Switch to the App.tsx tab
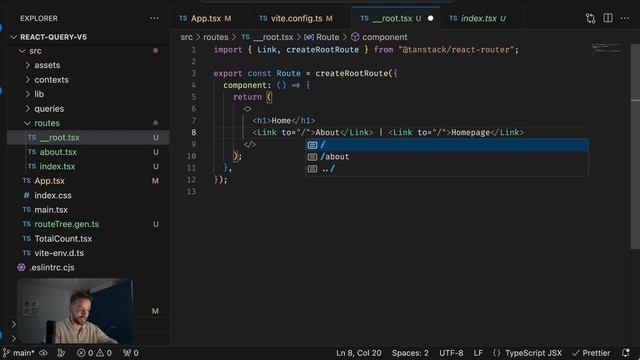 coord(205,18)
